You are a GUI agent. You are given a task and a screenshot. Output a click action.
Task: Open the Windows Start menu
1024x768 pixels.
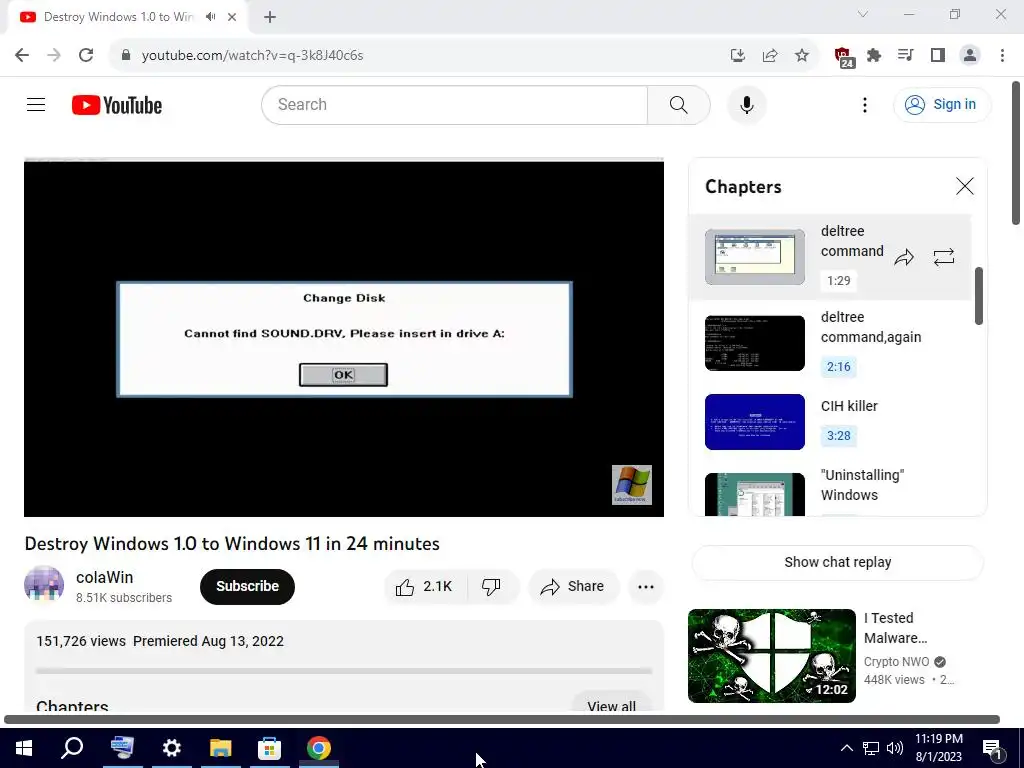coord(24,748)
